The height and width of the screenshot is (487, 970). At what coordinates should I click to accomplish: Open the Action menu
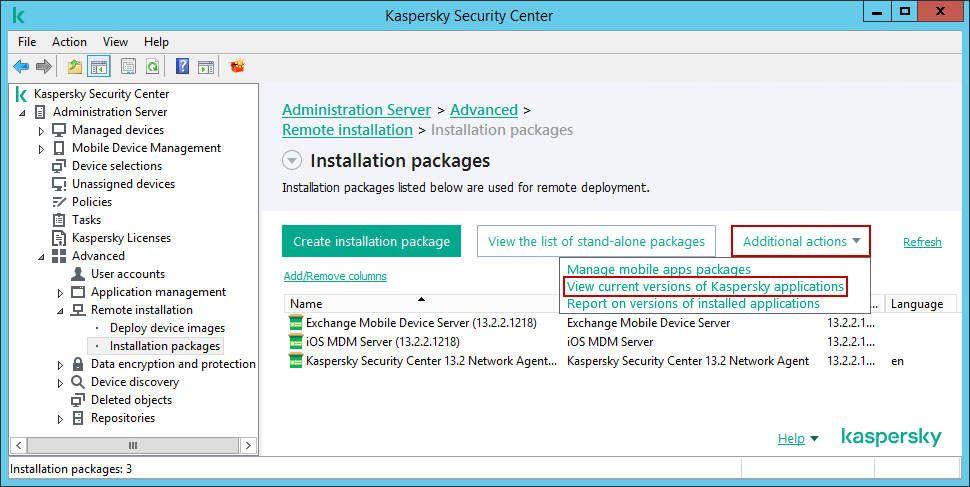point(69,42)
